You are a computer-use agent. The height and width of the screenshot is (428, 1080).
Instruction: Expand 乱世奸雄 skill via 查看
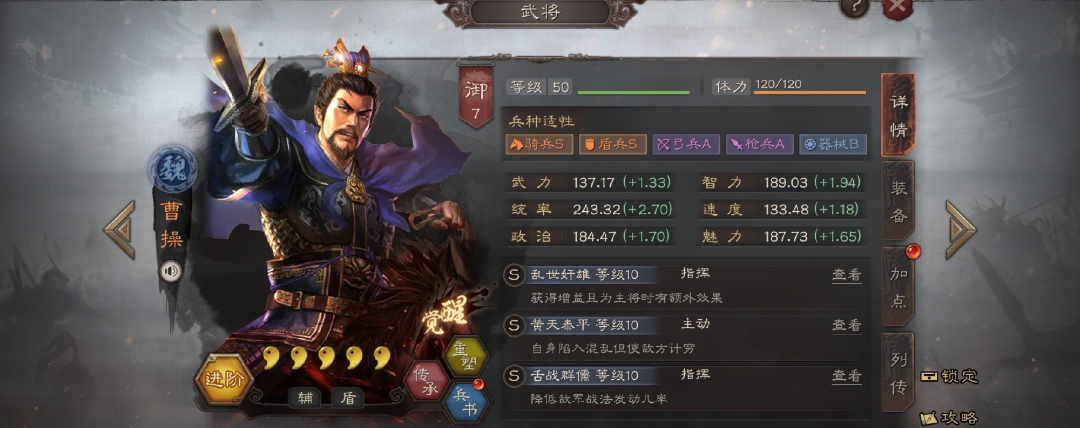847,274
